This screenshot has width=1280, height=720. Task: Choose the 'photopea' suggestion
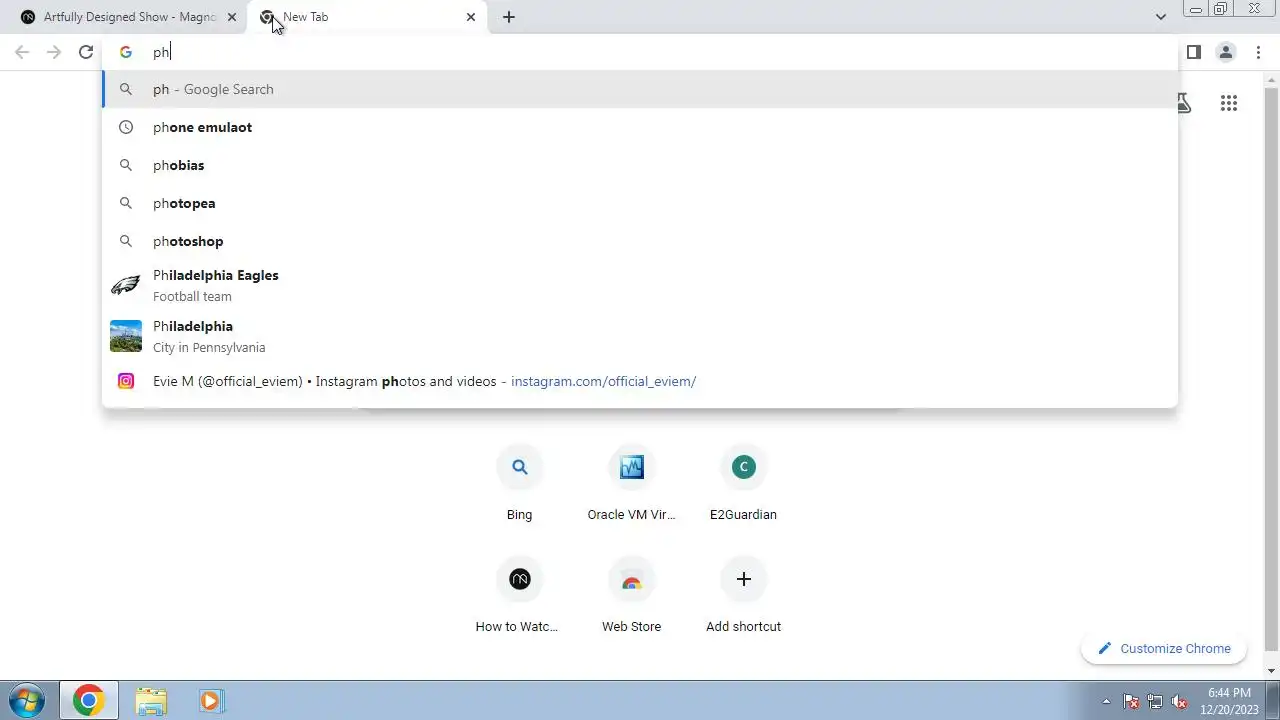640,203
